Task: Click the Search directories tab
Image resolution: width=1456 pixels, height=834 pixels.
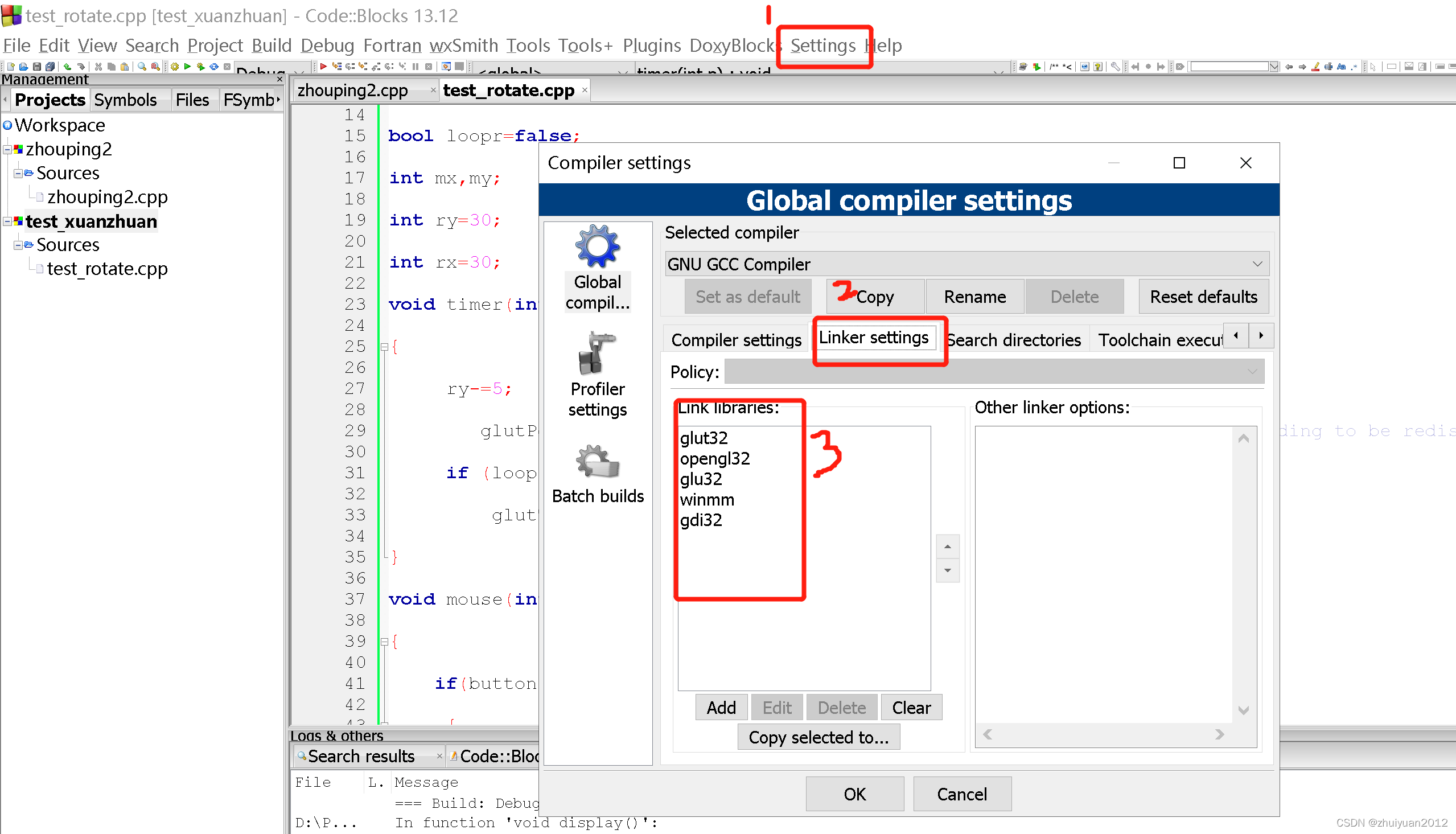Action: [1013, 338]
